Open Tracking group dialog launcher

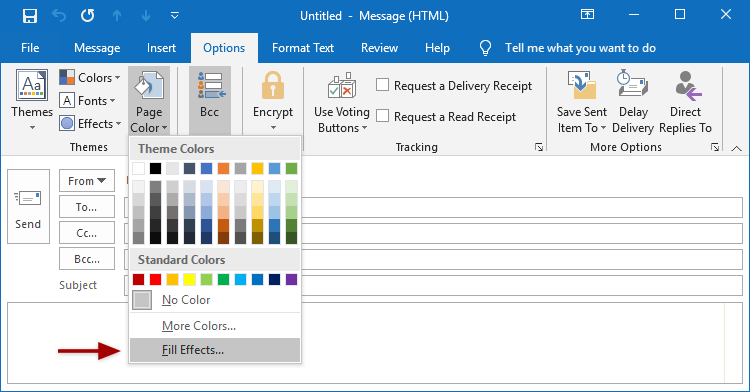click(x=539, y=147)
